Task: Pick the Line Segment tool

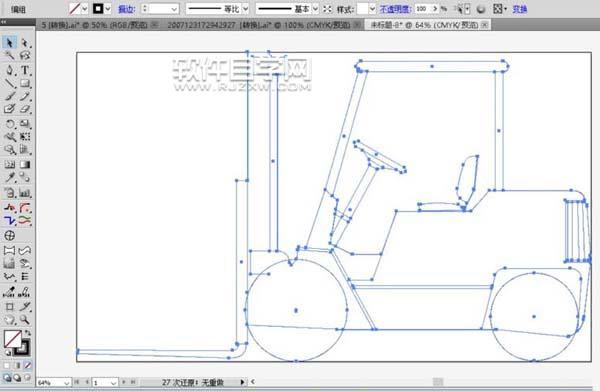Action: (10, 83)
